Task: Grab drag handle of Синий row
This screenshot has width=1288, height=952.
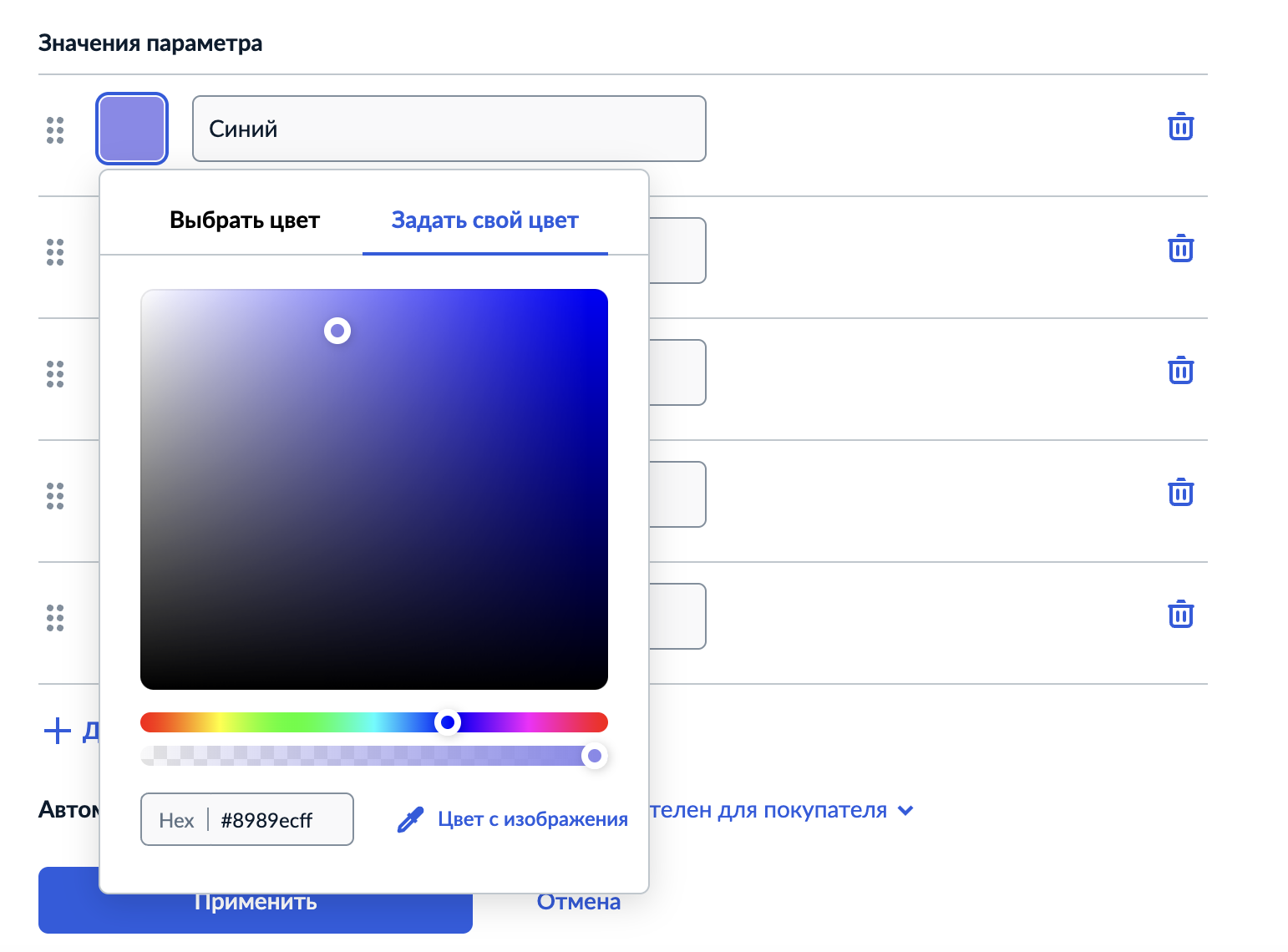Action: [55, 130]
